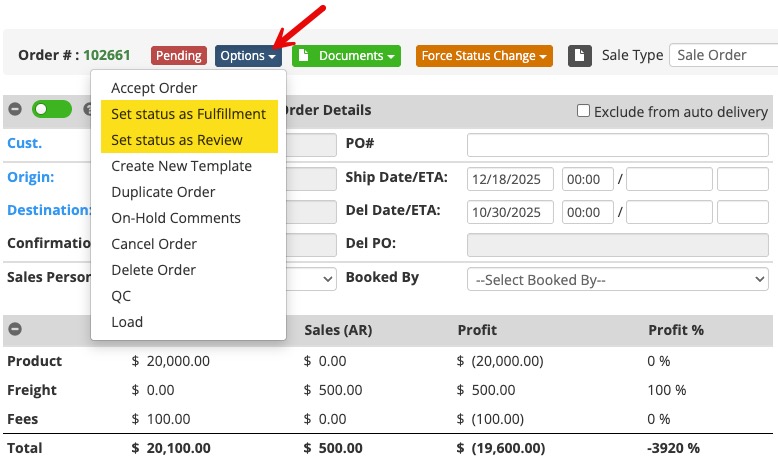The height and width of the screenshot is (476, 778).
Task: Click the Origin link label
Action: pyautogui.click(x=30, y=177)
